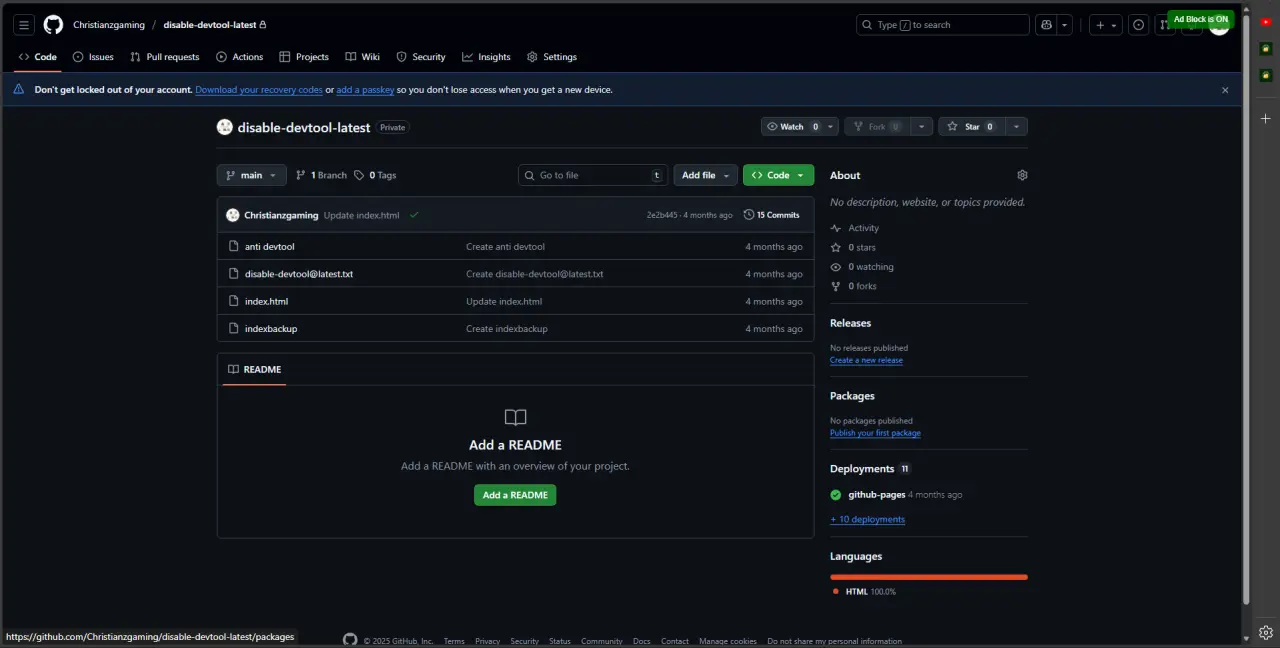
Task: Open the green Code dropdown button
Action: [x=778, y=175]
